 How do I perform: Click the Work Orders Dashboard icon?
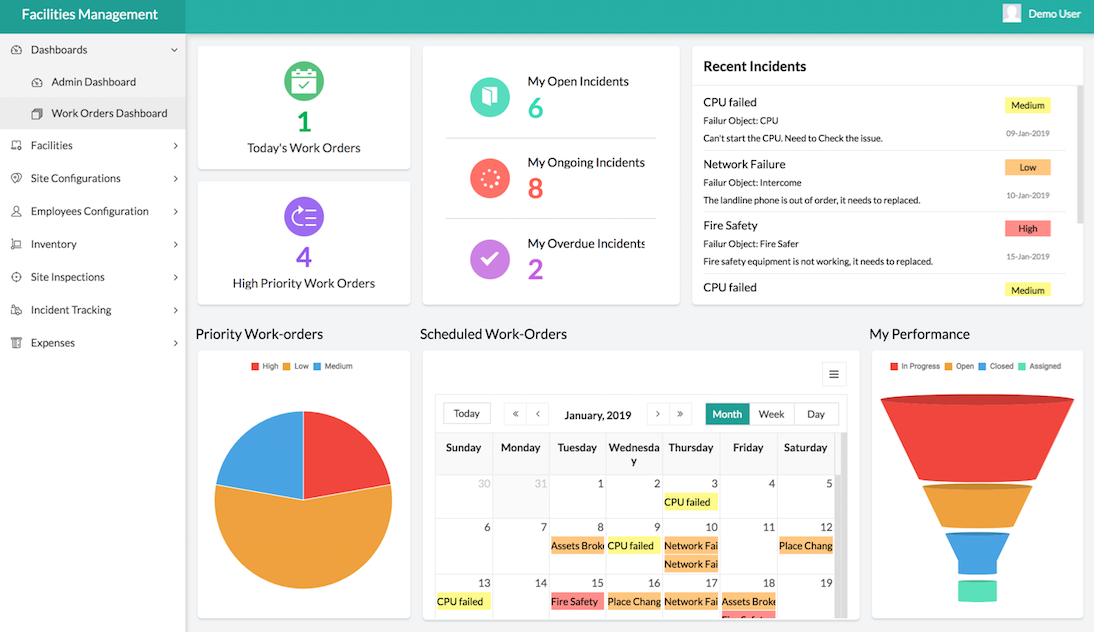(37, 114)
